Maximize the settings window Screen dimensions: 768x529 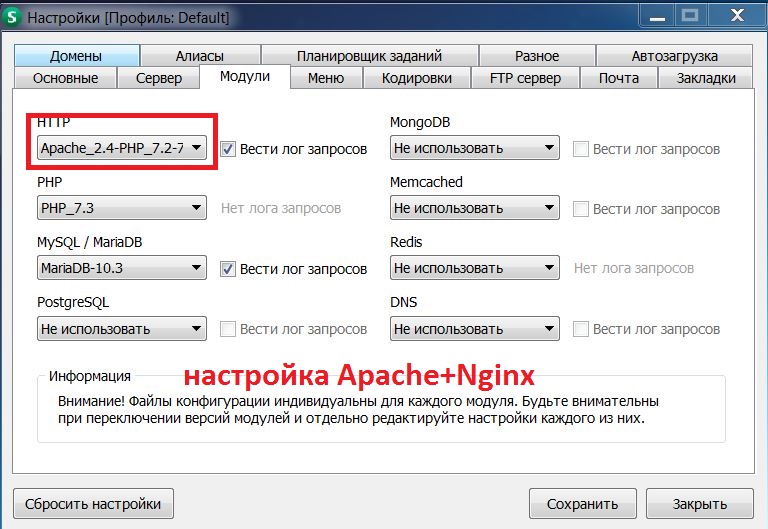pyautogui.click(x=688, y=15)
